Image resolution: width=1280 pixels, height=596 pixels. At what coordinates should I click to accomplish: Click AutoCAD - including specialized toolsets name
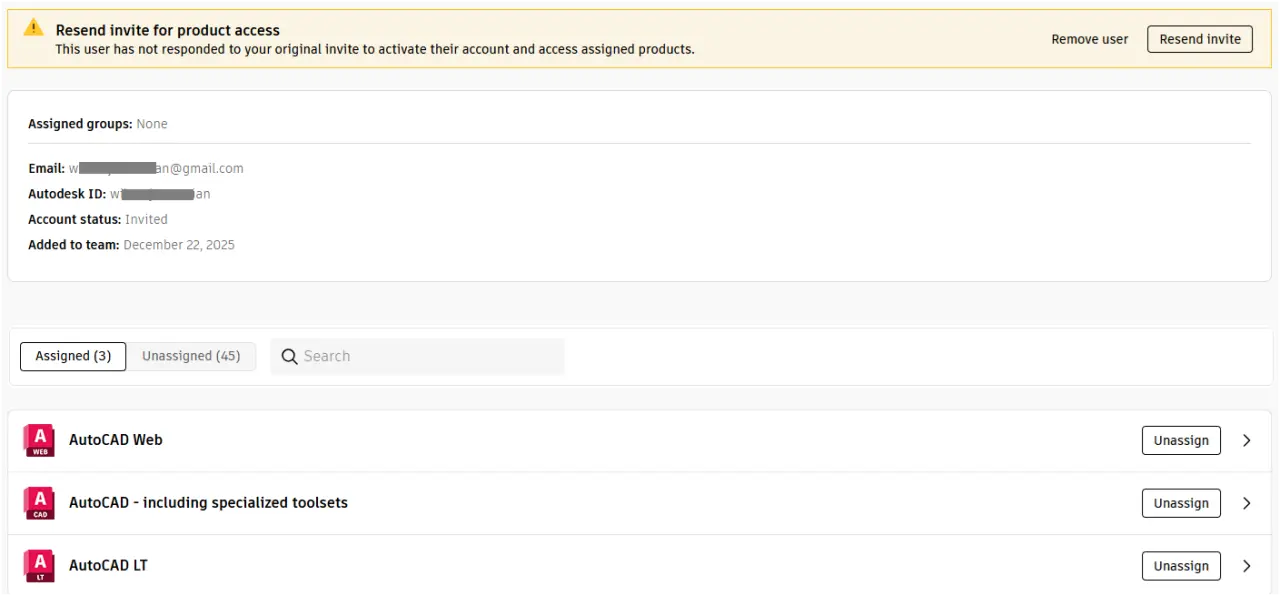[x=208, y=503]
